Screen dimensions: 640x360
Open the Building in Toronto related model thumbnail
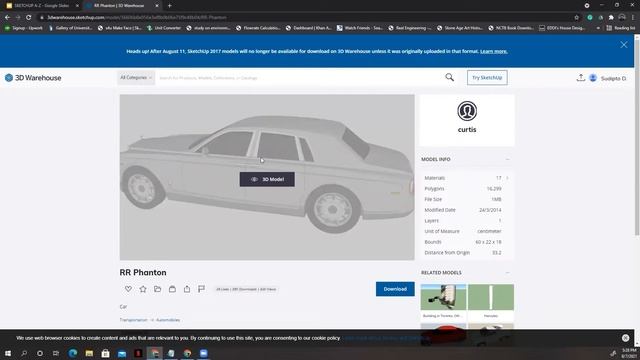443,297
